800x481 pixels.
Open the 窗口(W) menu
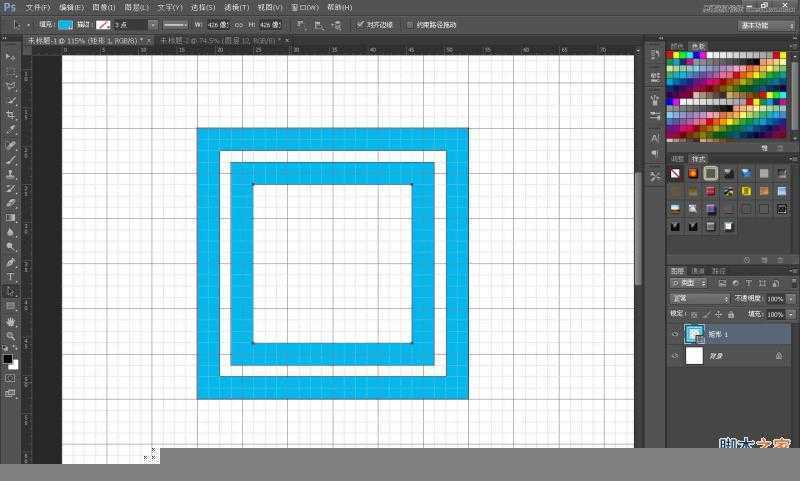point(305,8)
